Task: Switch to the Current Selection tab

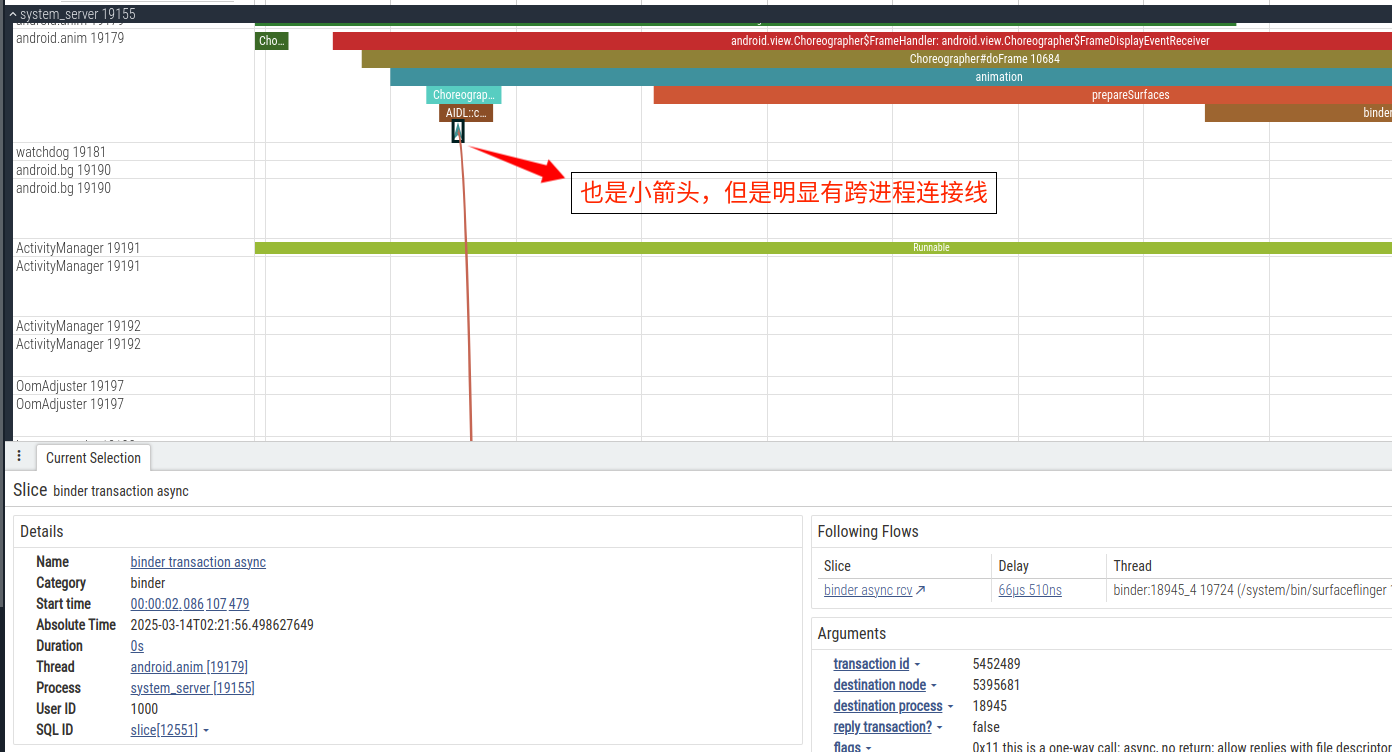Action: [93, 458]
